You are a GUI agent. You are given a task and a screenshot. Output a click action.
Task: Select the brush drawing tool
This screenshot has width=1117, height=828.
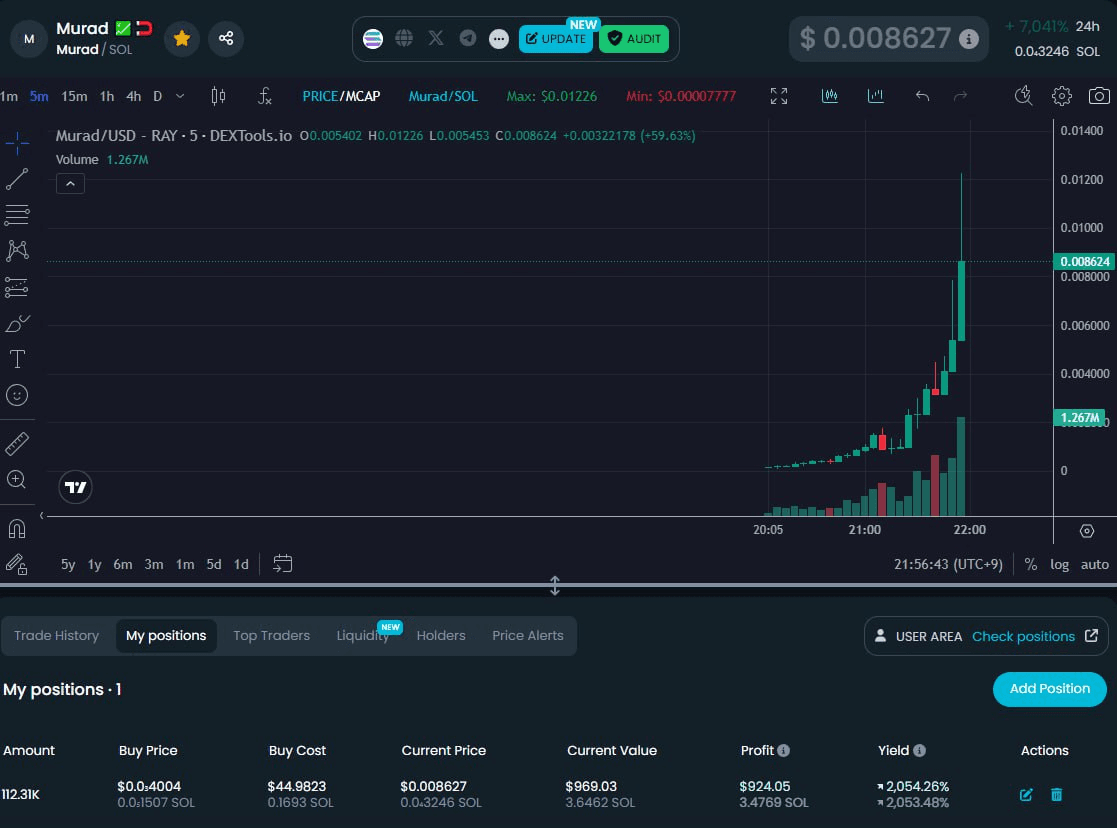click(17, 324)
